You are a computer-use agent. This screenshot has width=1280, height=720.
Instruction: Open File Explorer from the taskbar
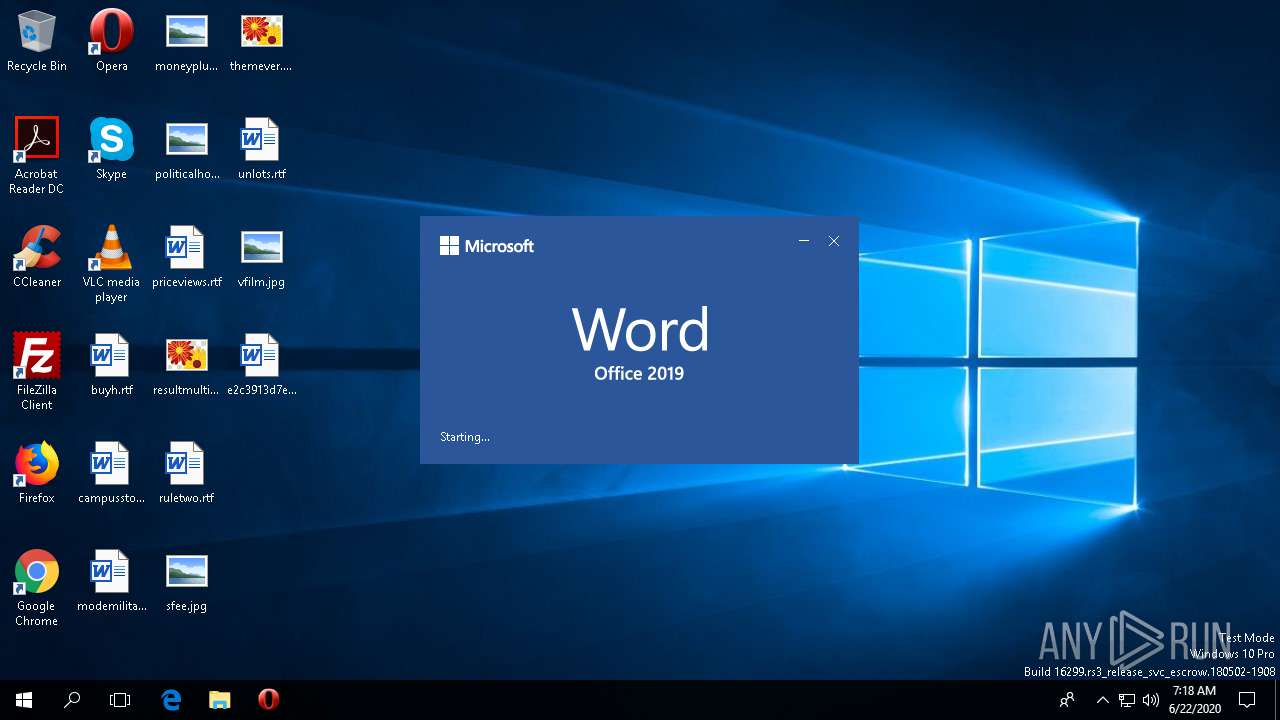coord(220,700)
